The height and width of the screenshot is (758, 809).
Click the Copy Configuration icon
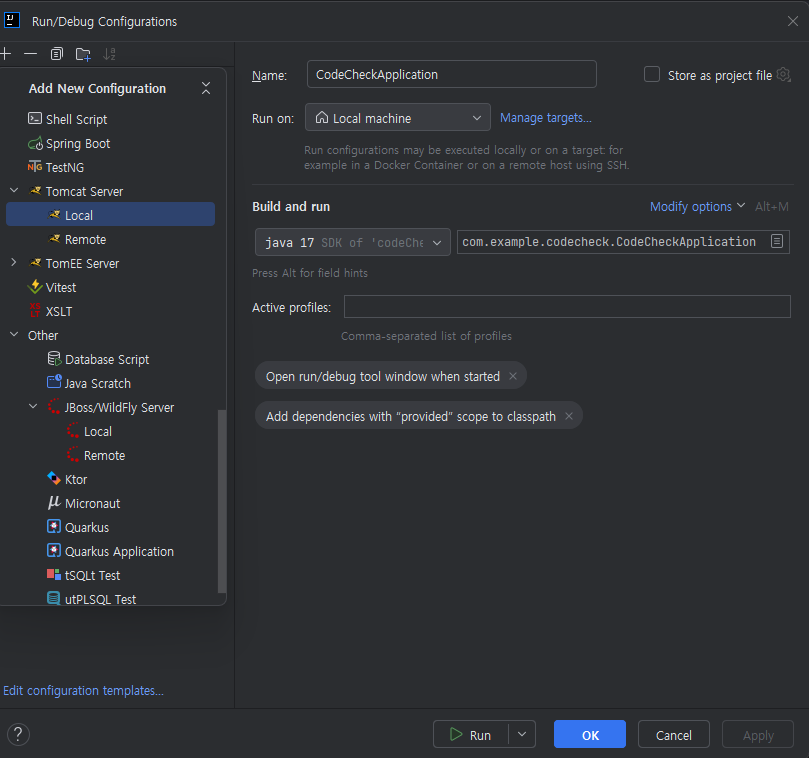[57, 54]
